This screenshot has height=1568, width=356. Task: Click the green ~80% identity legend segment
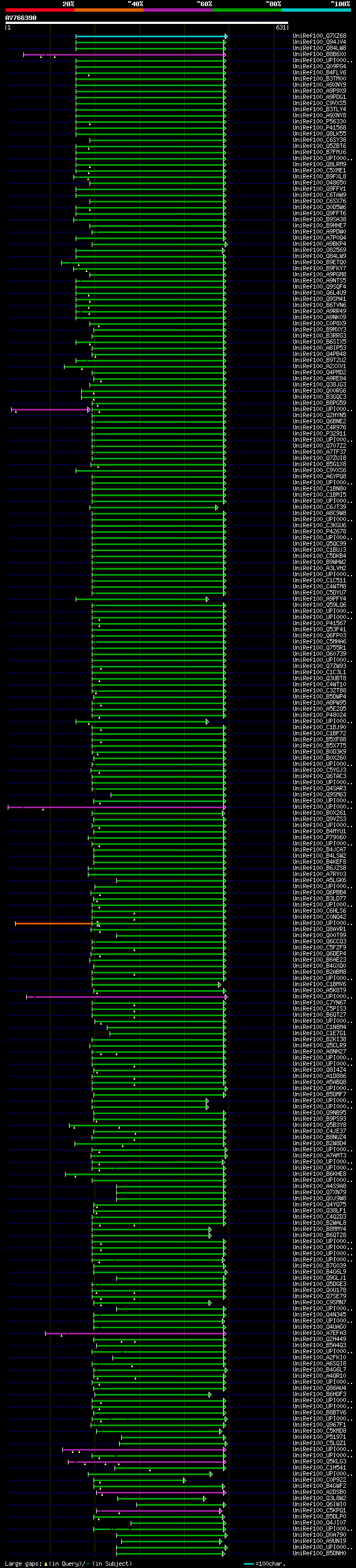click(247, 10)
